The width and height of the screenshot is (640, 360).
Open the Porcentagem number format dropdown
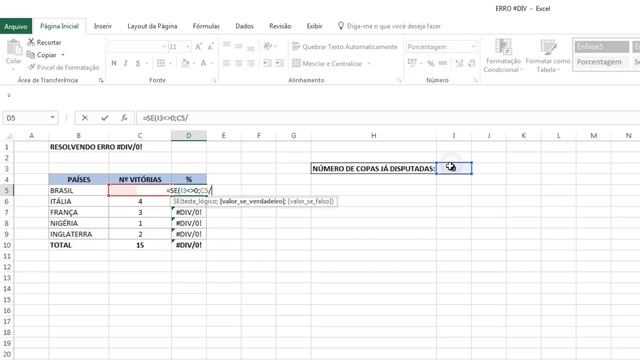(473, 47)
